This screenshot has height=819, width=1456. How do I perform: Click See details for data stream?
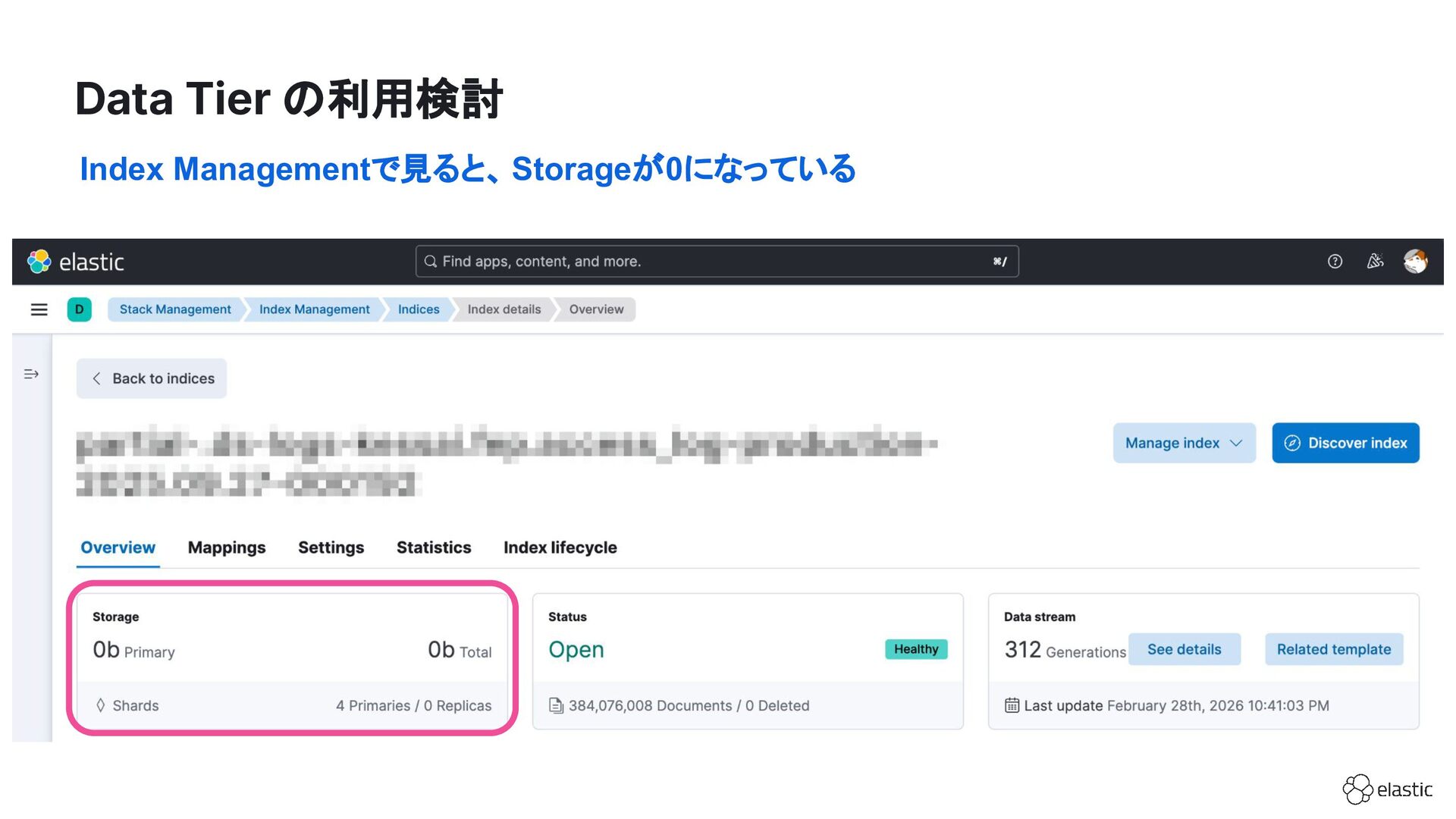coord(1184,649)
